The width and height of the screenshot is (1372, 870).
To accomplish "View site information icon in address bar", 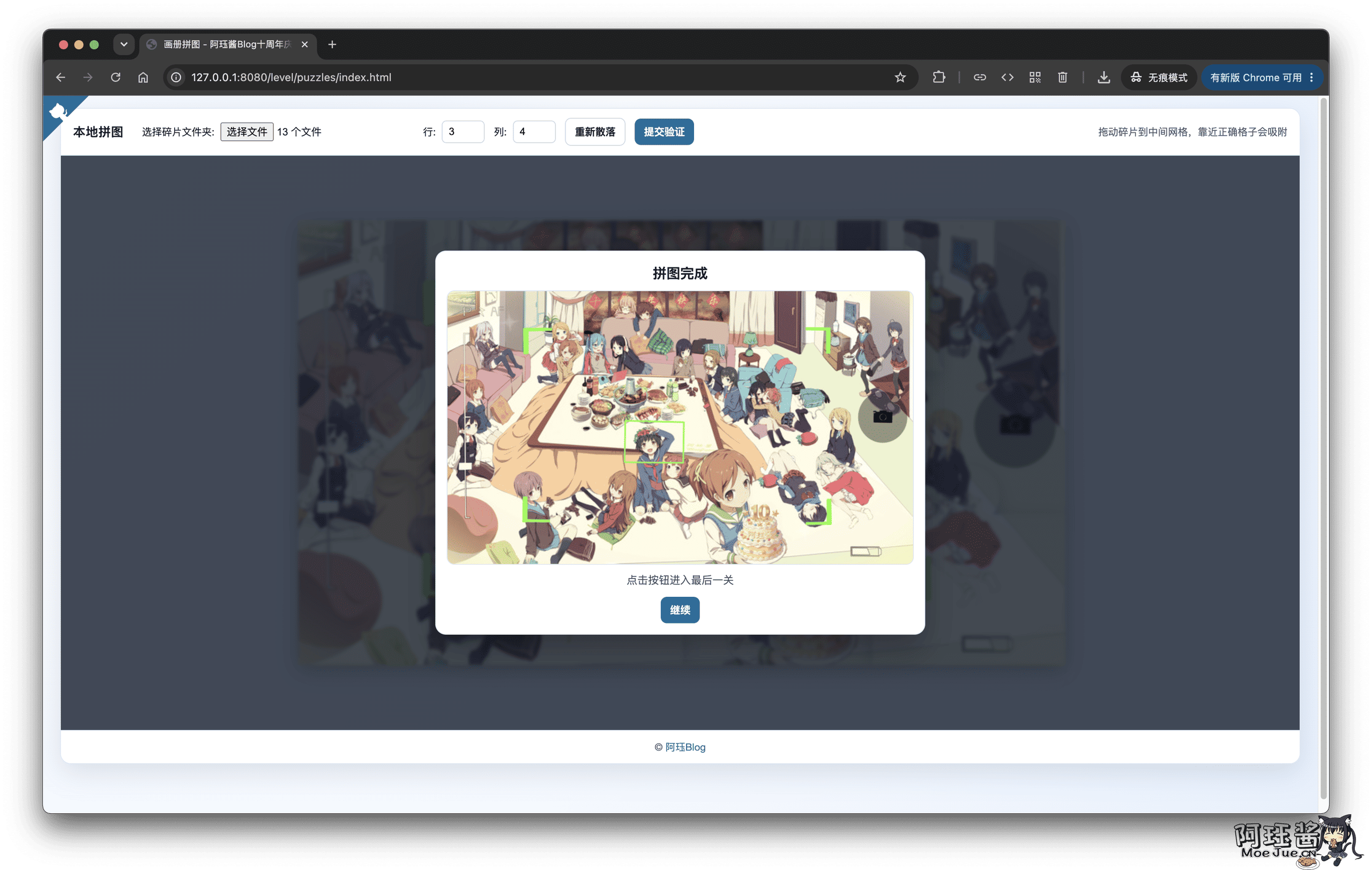I will point(177,78).
